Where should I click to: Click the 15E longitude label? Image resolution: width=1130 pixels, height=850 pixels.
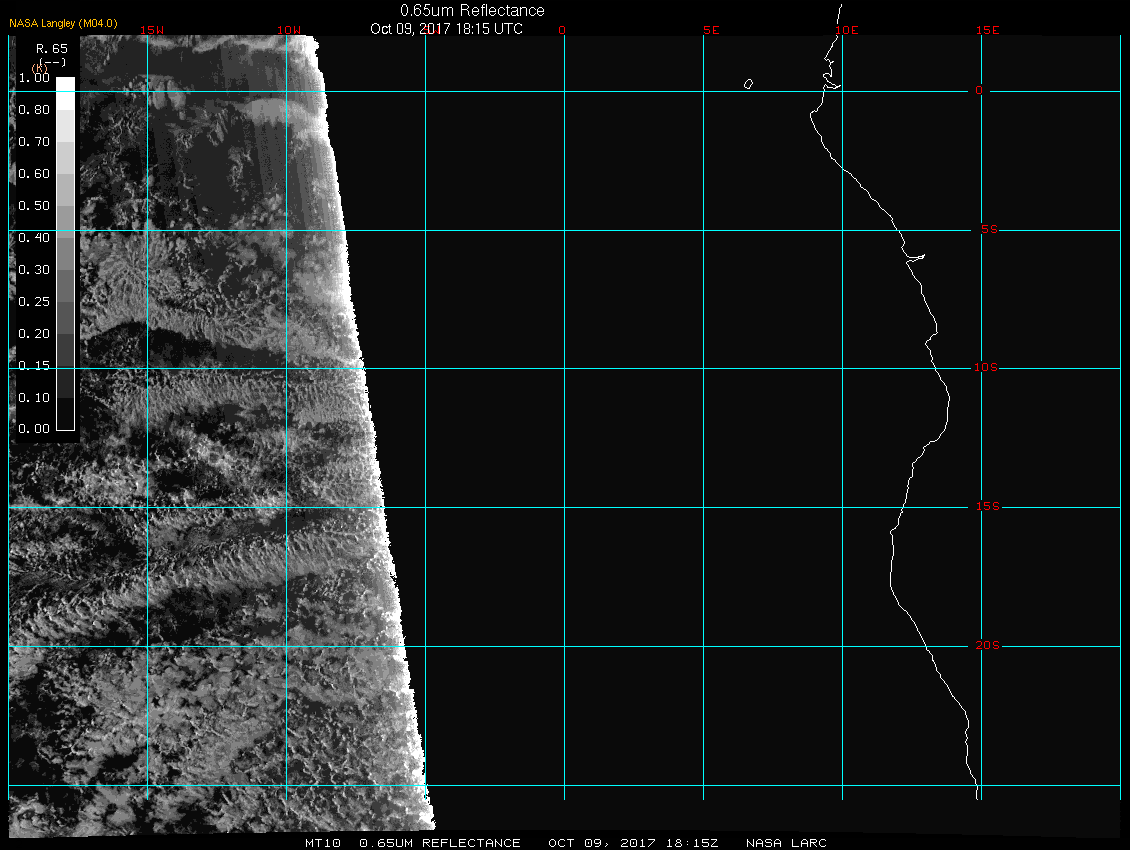click(988, 30)
